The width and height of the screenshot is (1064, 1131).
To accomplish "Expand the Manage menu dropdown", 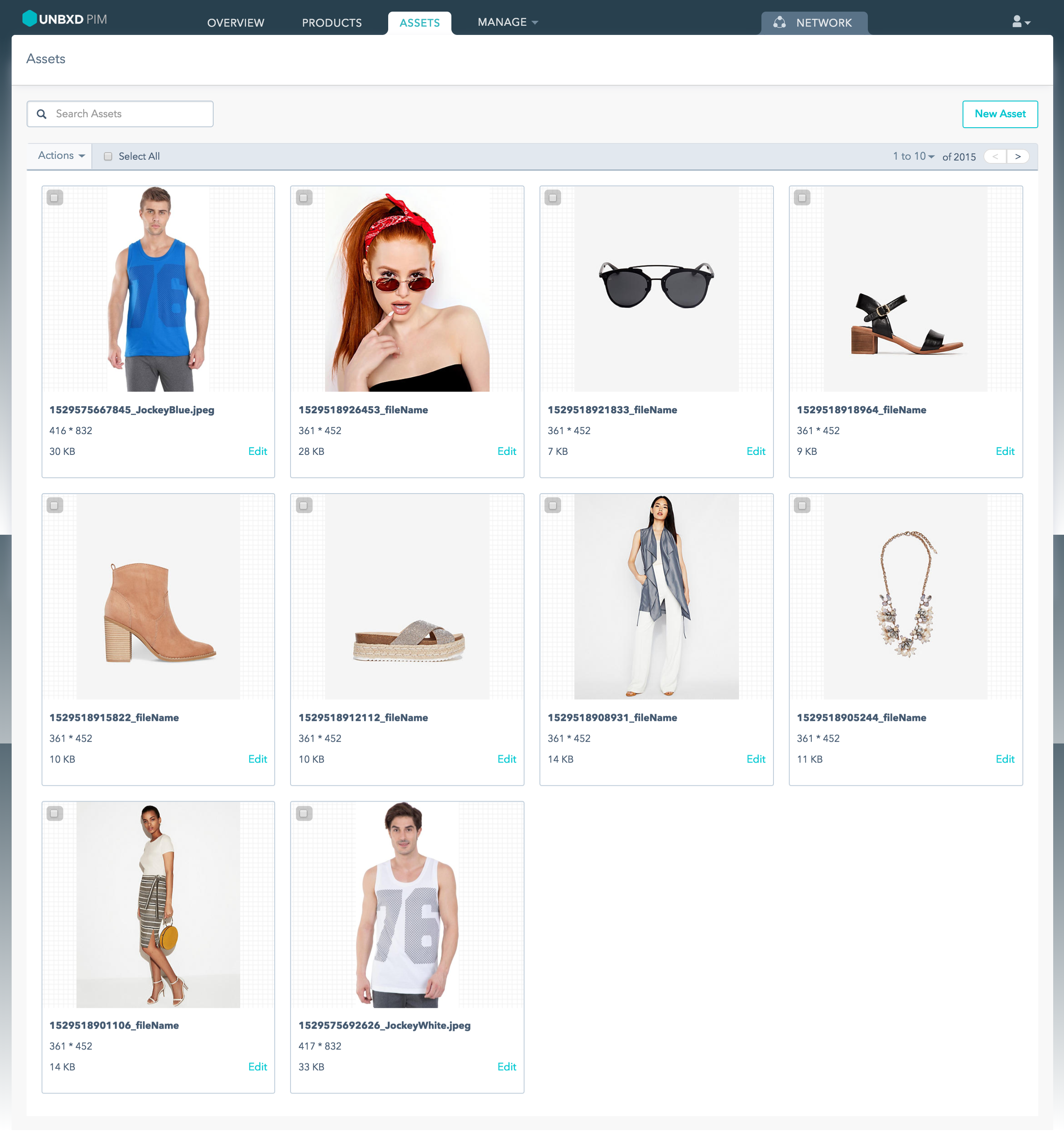I will click(x=507, y=22).
